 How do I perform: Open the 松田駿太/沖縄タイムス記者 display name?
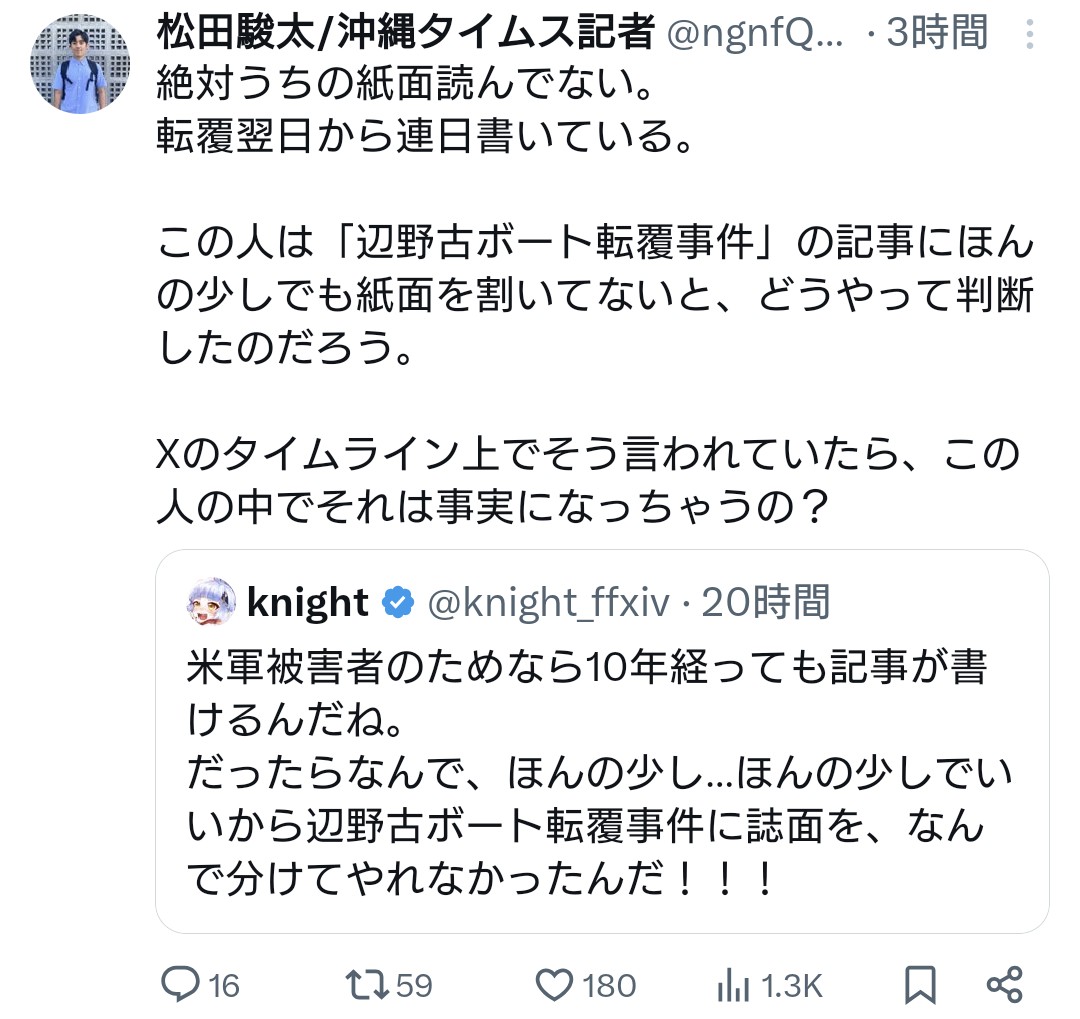pos(405,33)
